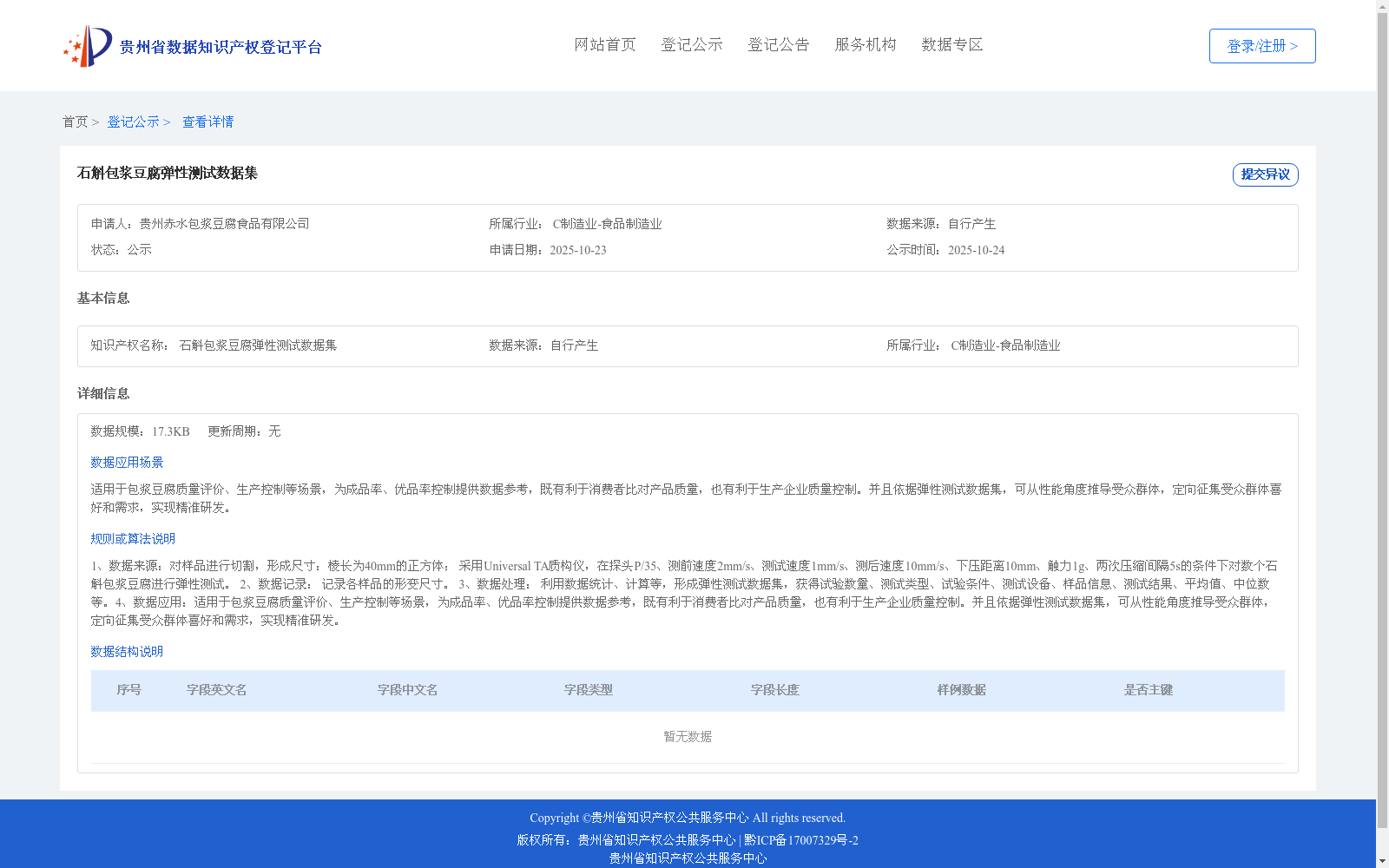
Task: Click the 规则或算法说明 heading
Action: (133, 539)
